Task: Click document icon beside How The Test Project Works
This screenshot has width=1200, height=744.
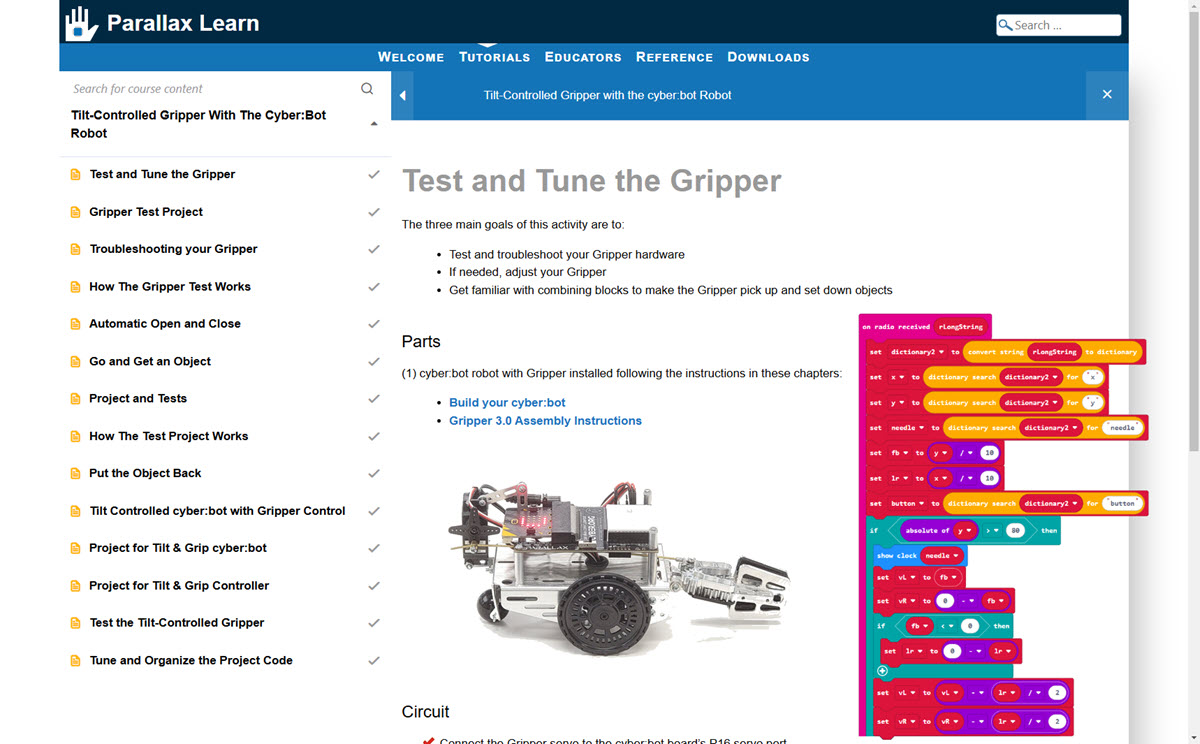Action: (75, 437)
